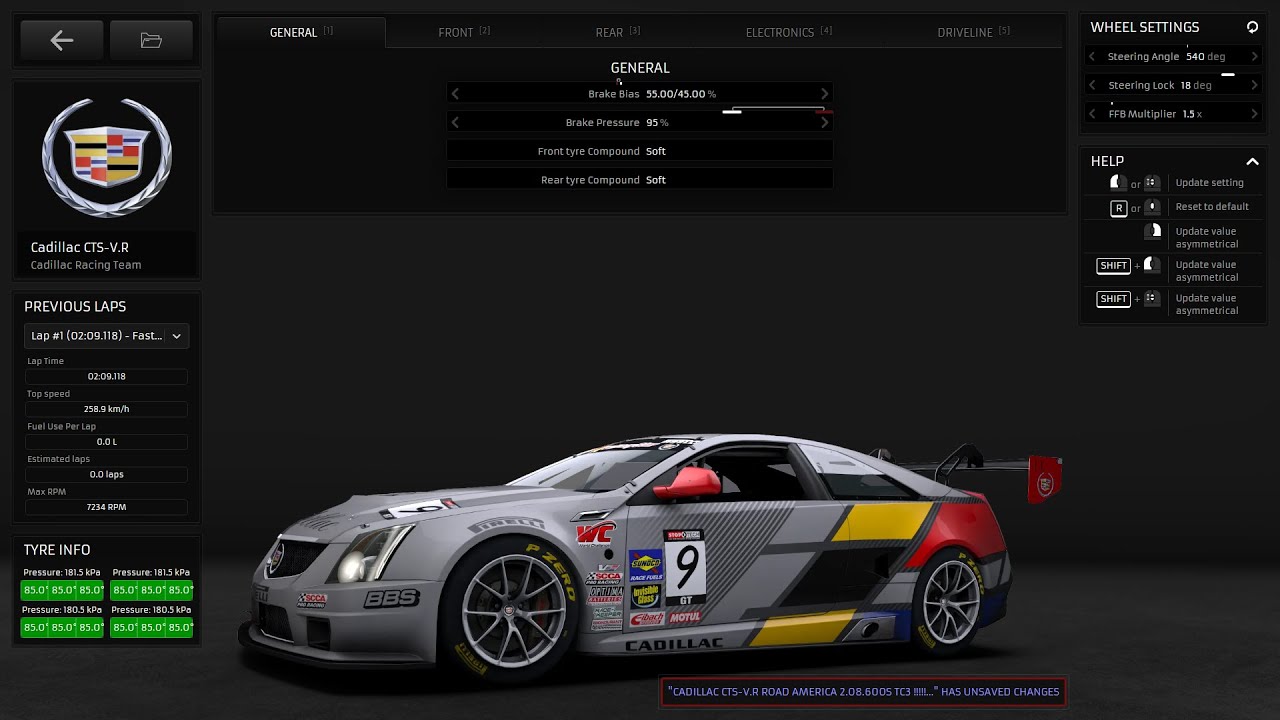Click the Top speed 258.9 km/h field
Viewport: 1280px width, 720px height.
pos(107,409)
